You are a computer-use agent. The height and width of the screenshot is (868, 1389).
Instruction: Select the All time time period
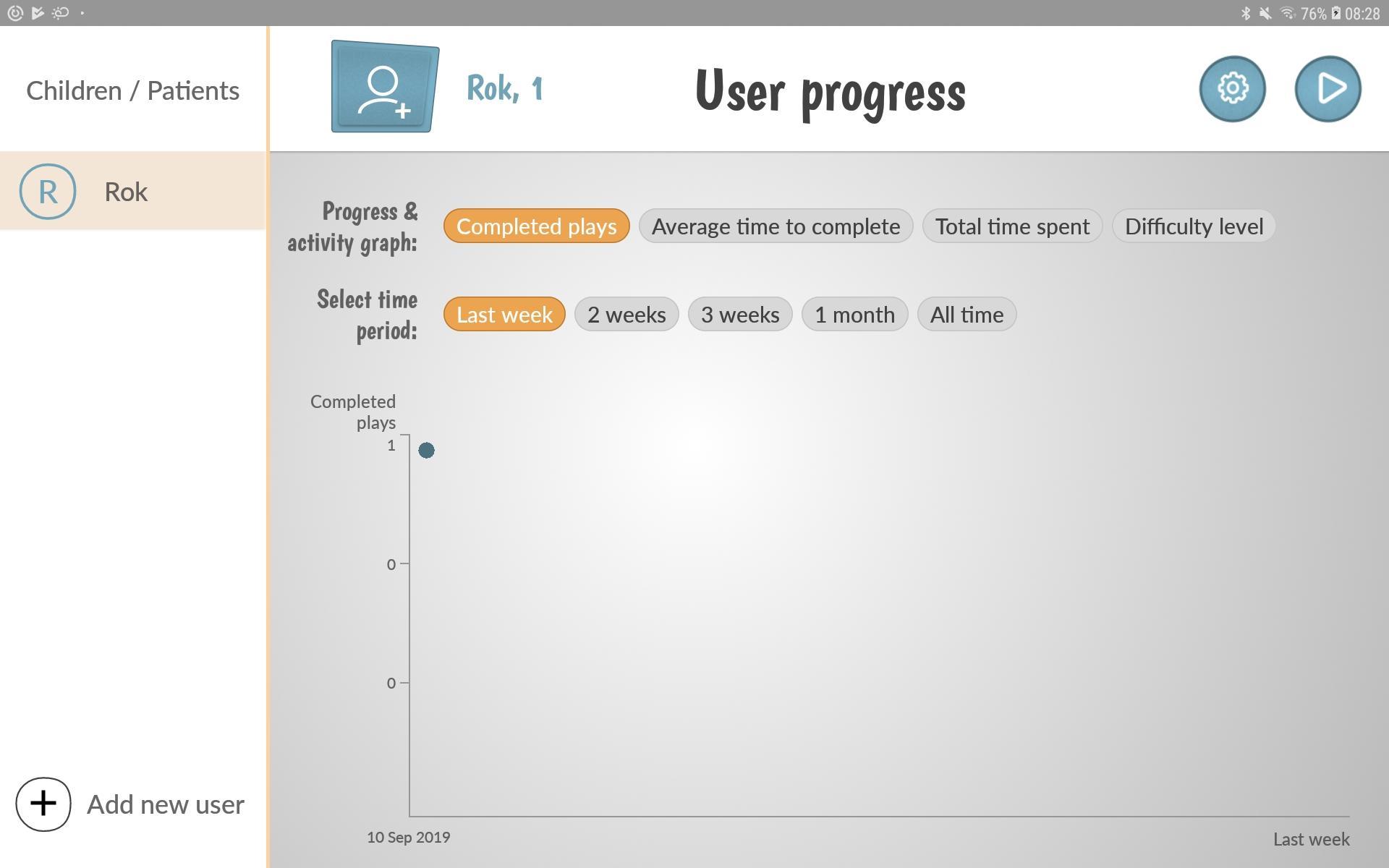coord(967,314)
